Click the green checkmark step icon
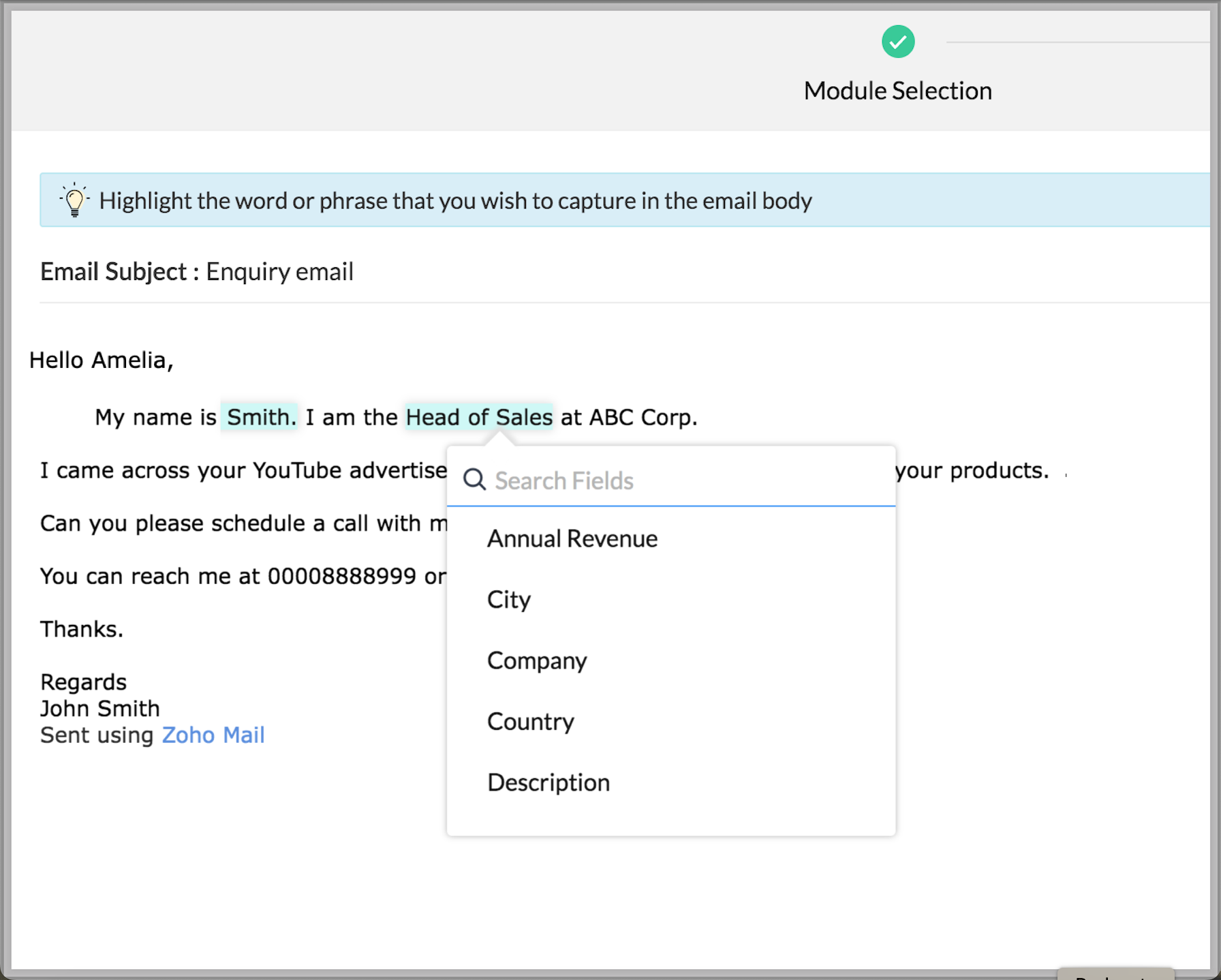 897,42
